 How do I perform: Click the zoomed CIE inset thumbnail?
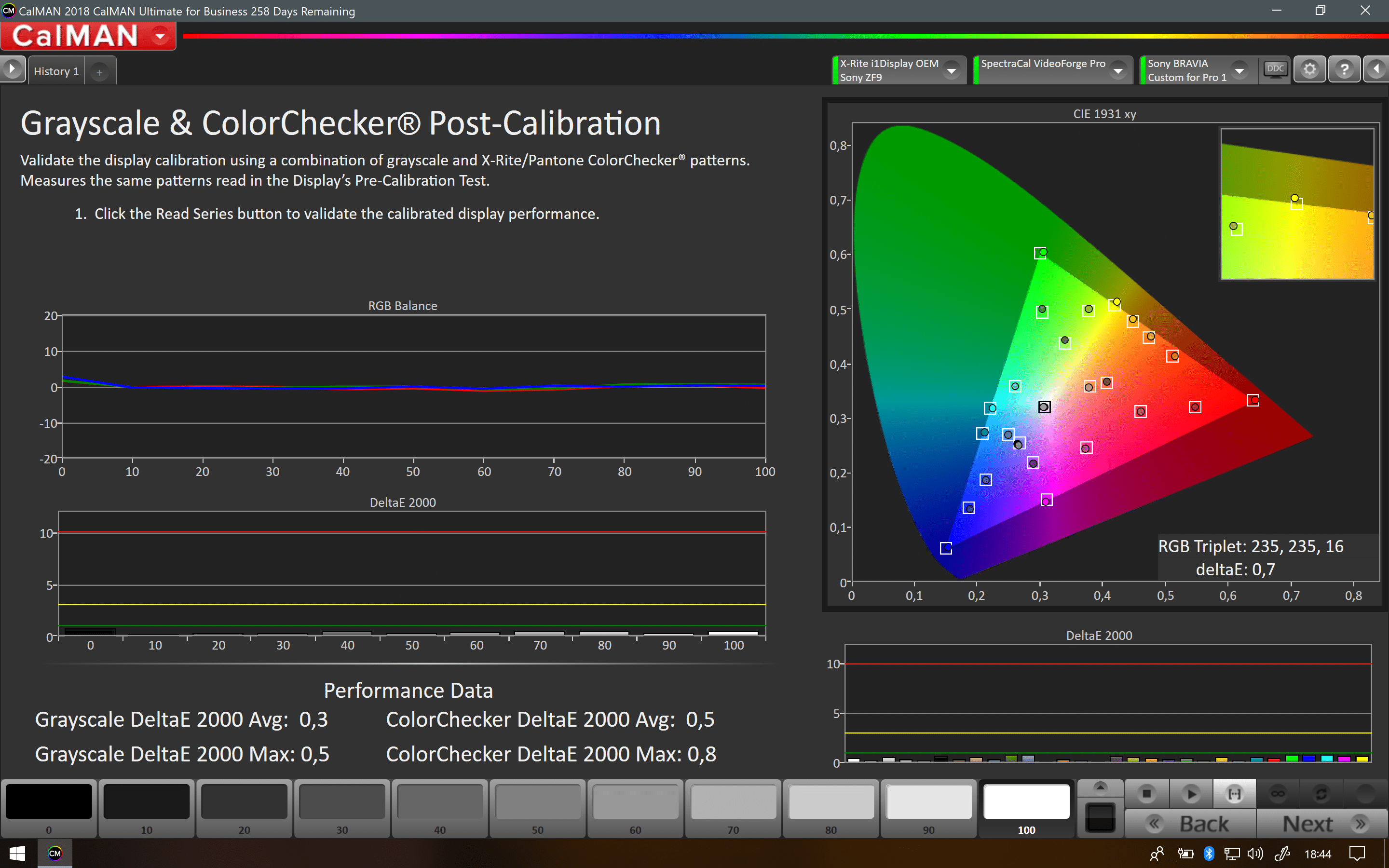tap(1297, 204)
